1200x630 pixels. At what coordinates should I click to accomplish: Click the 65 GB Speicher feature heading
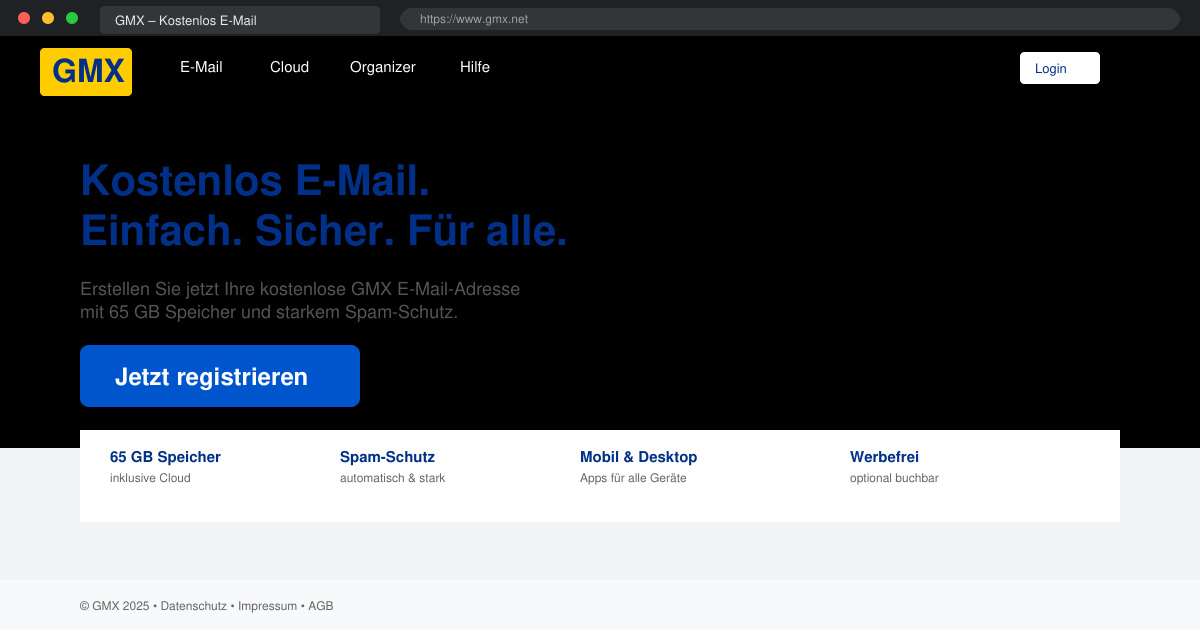[x=165, y=457]
